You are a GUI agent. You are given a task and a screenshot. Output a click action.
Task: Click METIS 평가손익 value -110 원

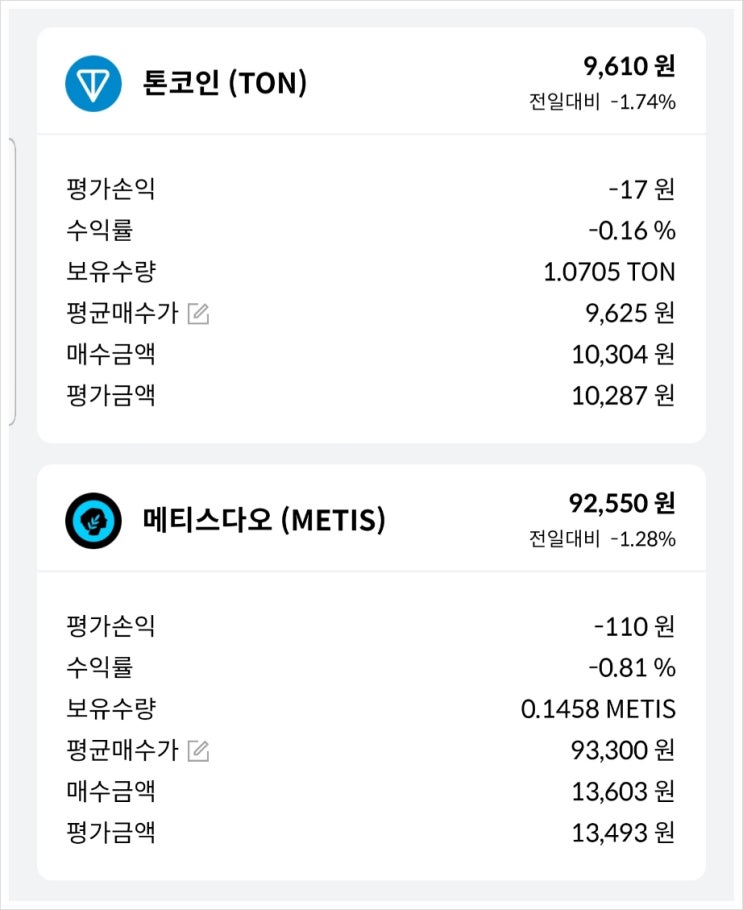pos(635,627)
